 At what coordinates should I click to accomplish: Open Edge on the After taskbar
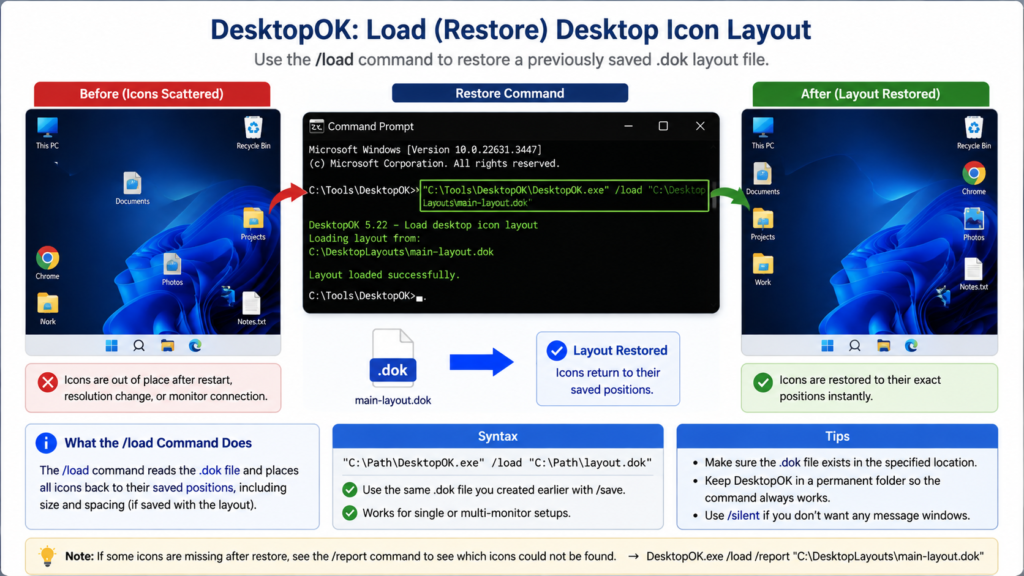click(911, 345)
